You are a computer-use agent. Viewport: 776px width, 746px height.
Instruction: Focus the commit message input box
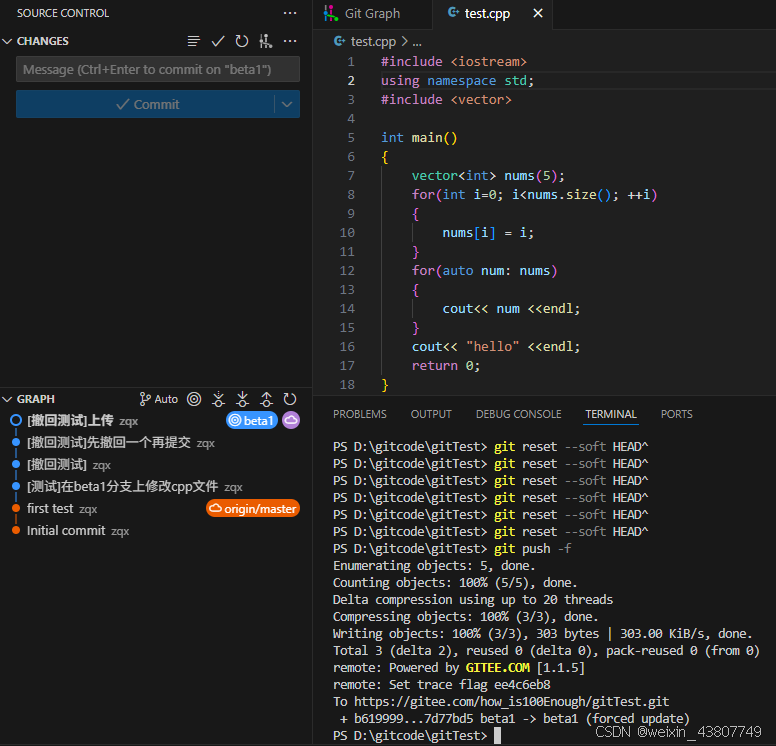point(158,69)
